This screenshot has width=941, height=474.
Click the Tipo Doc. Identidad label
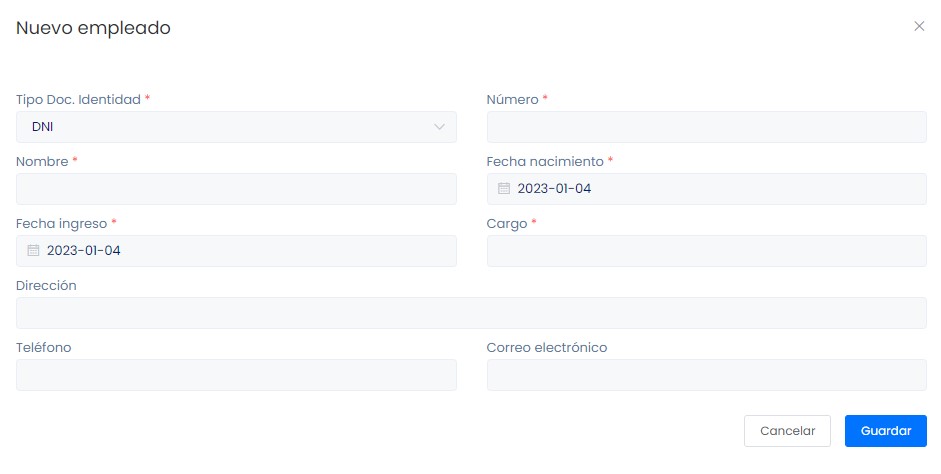pos(79,100)
